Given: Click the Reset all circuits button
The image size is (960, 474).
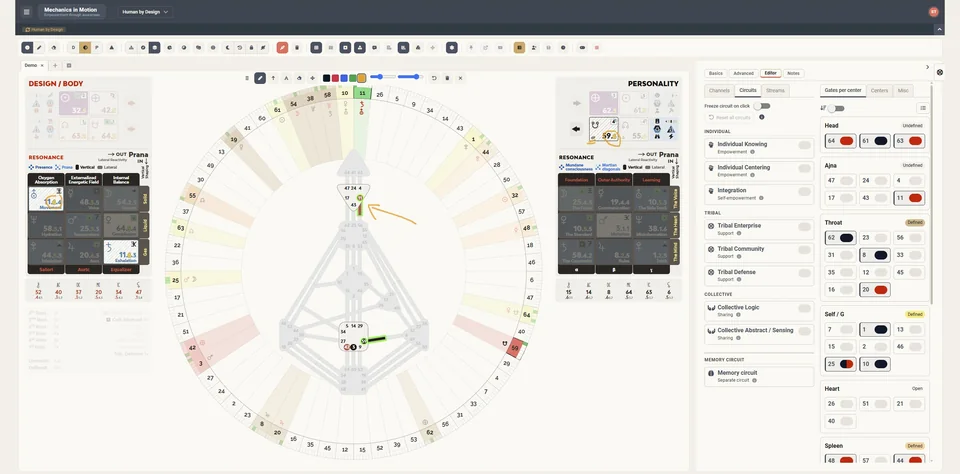Looking at the screenshot, I should [x=730, y=117].
